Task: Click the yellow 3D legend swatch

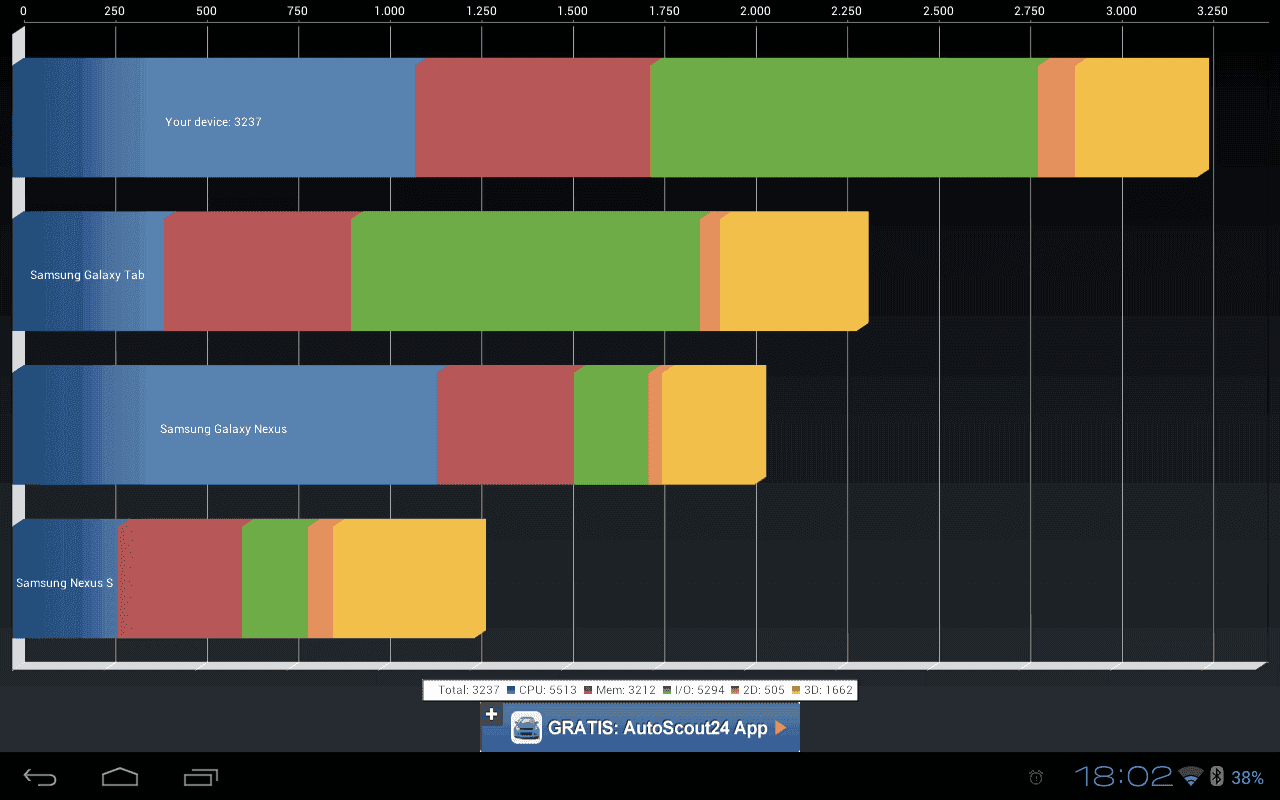Action: (796, 690)
